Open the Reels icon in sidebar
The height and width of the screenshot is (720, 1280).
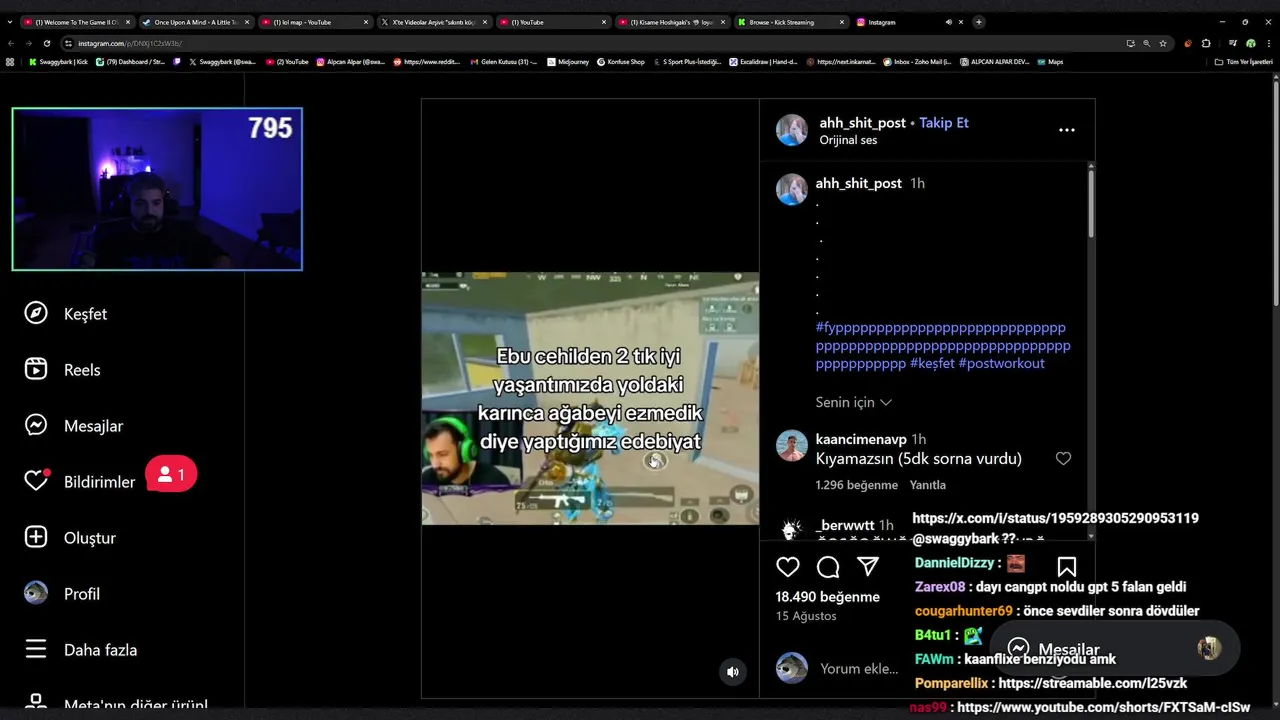(x=36, y=370)
